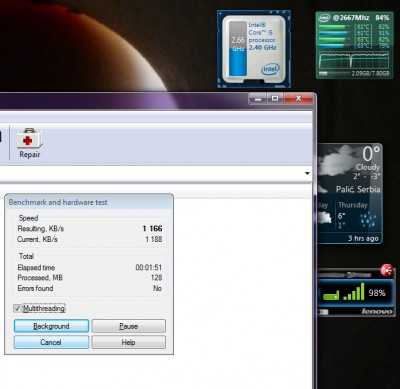Image resolution: width=400 pixels, height=389 pixels.
Task: Open the CPU meter gadget showing 2667Mhz
Action: point(354,45)
